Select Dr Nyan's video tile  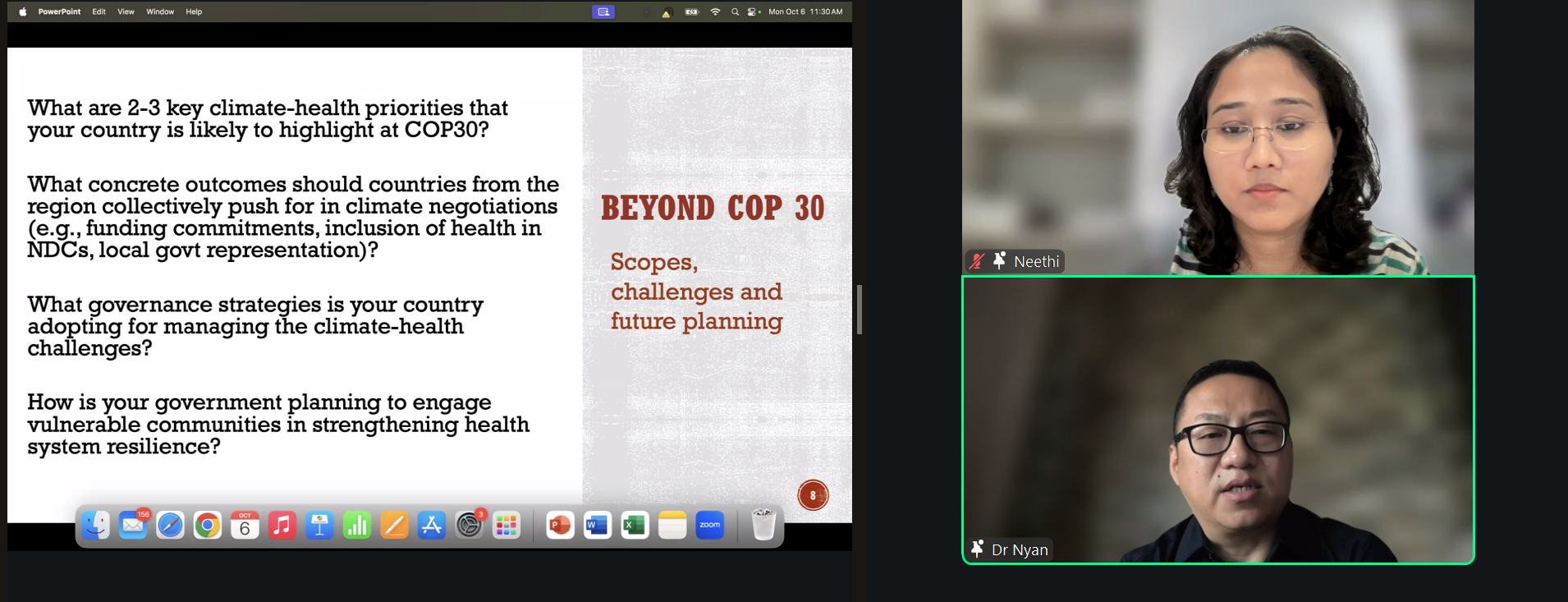coord(1217,420)
